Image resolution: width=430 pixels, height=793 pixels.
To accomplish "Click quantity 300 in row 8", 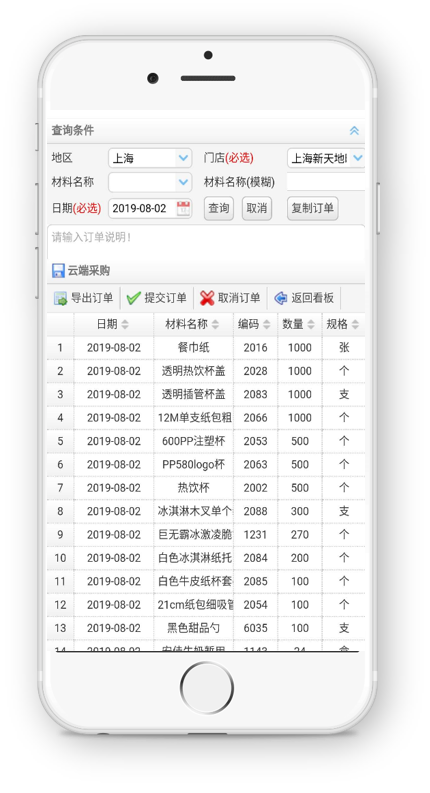I will coord(299,511).
